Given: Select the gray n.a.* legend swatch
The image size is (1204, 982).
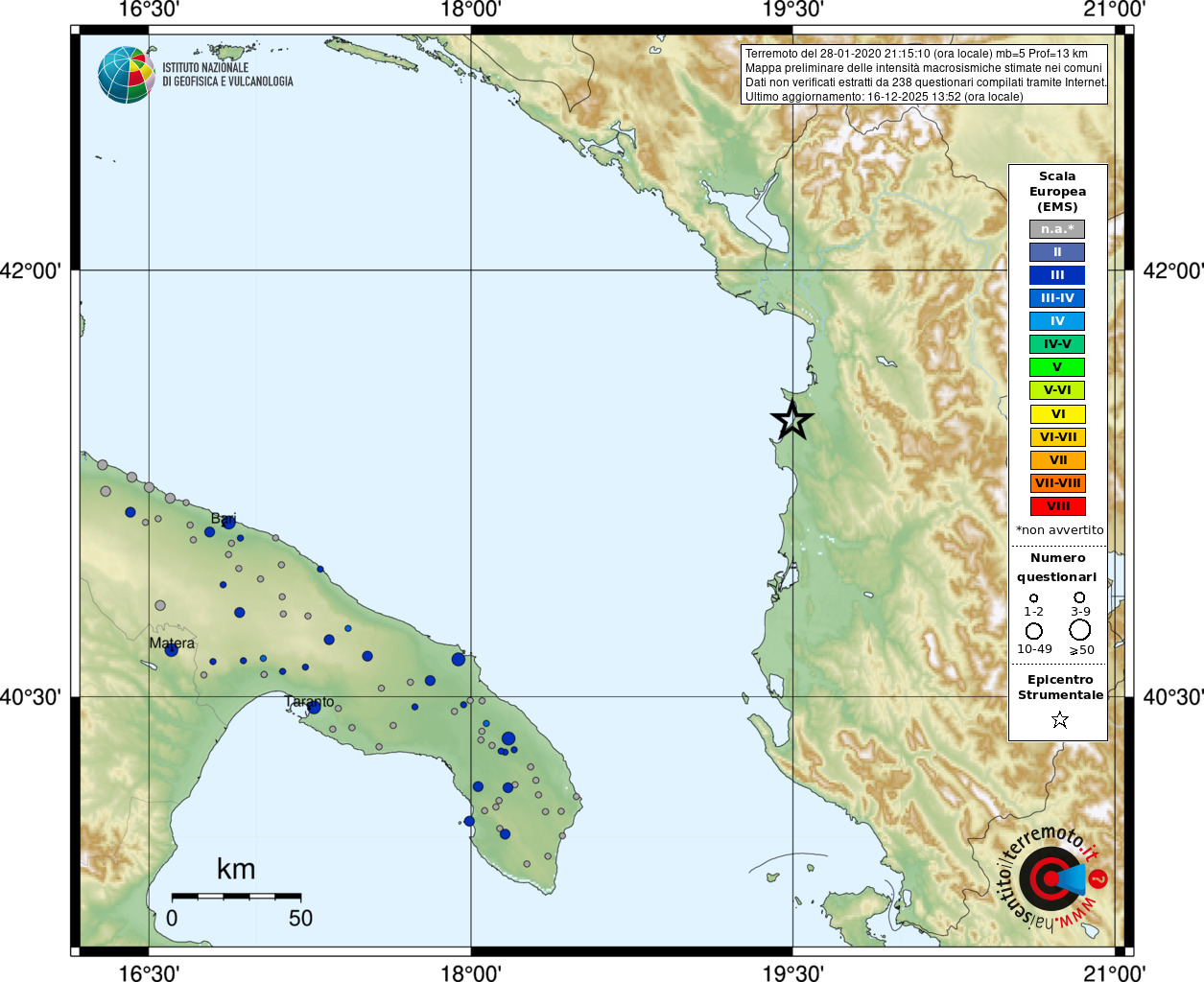Looking at the screenshot, I should [1057, 229].
